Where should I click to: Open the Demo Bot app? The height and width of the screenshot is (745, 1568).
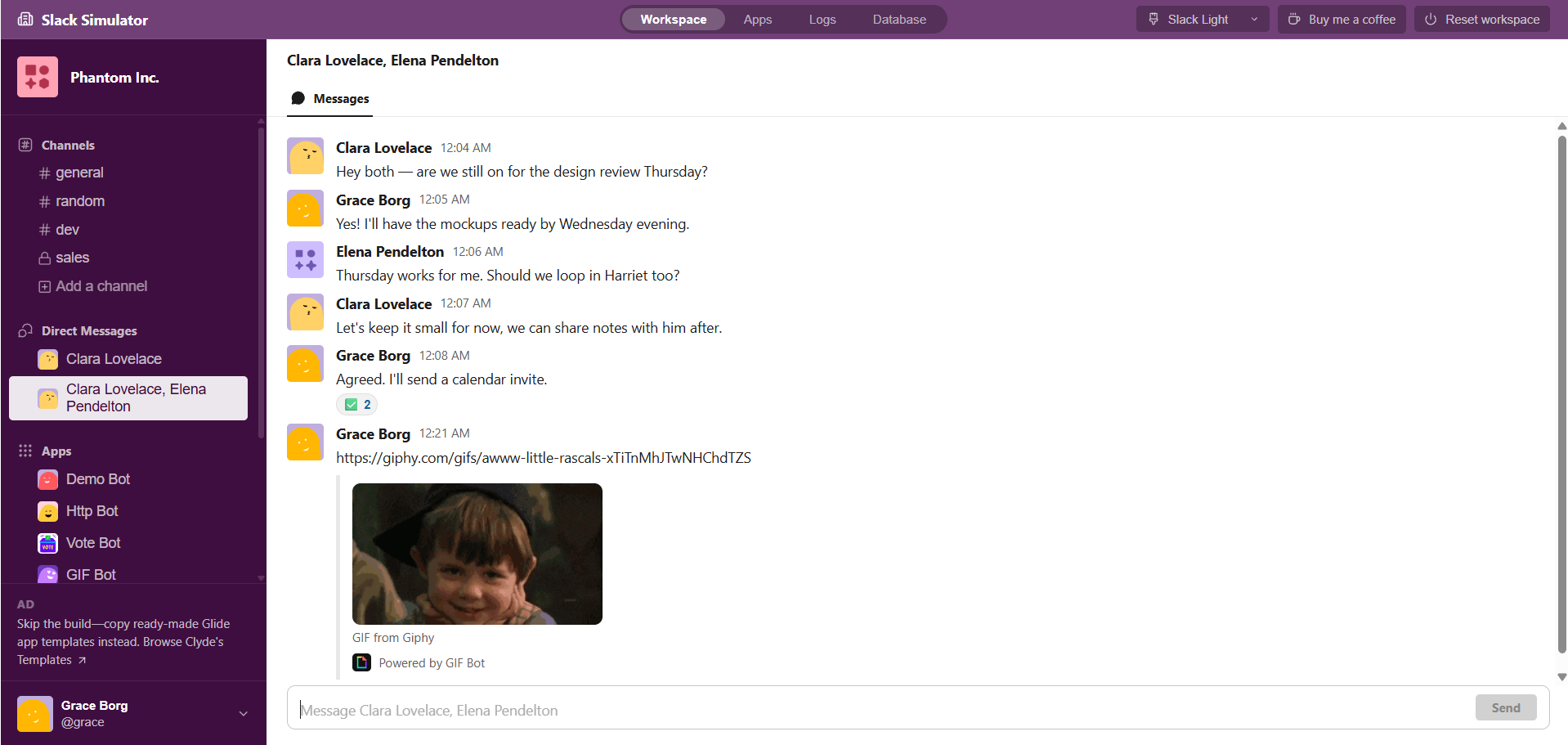click(x=97, y=479)
